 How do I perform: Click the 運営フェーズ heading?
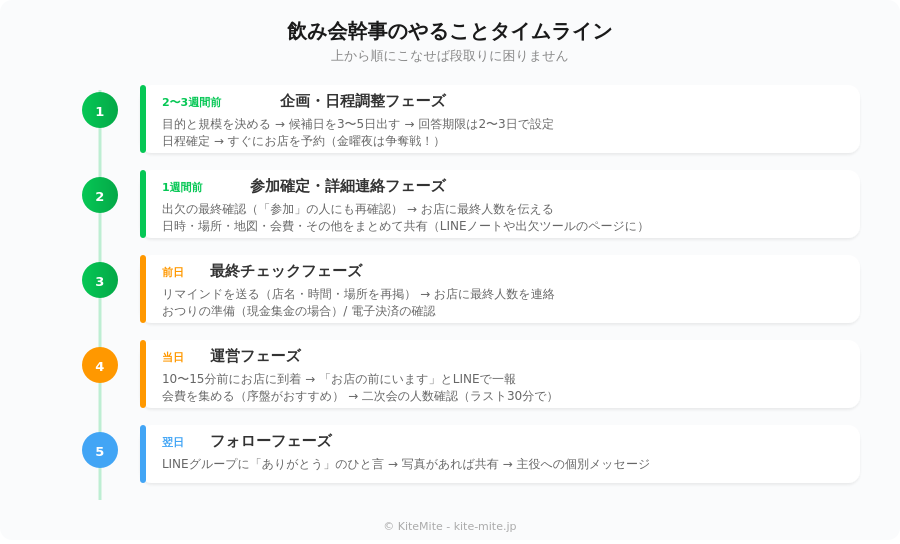pos(255,356)
